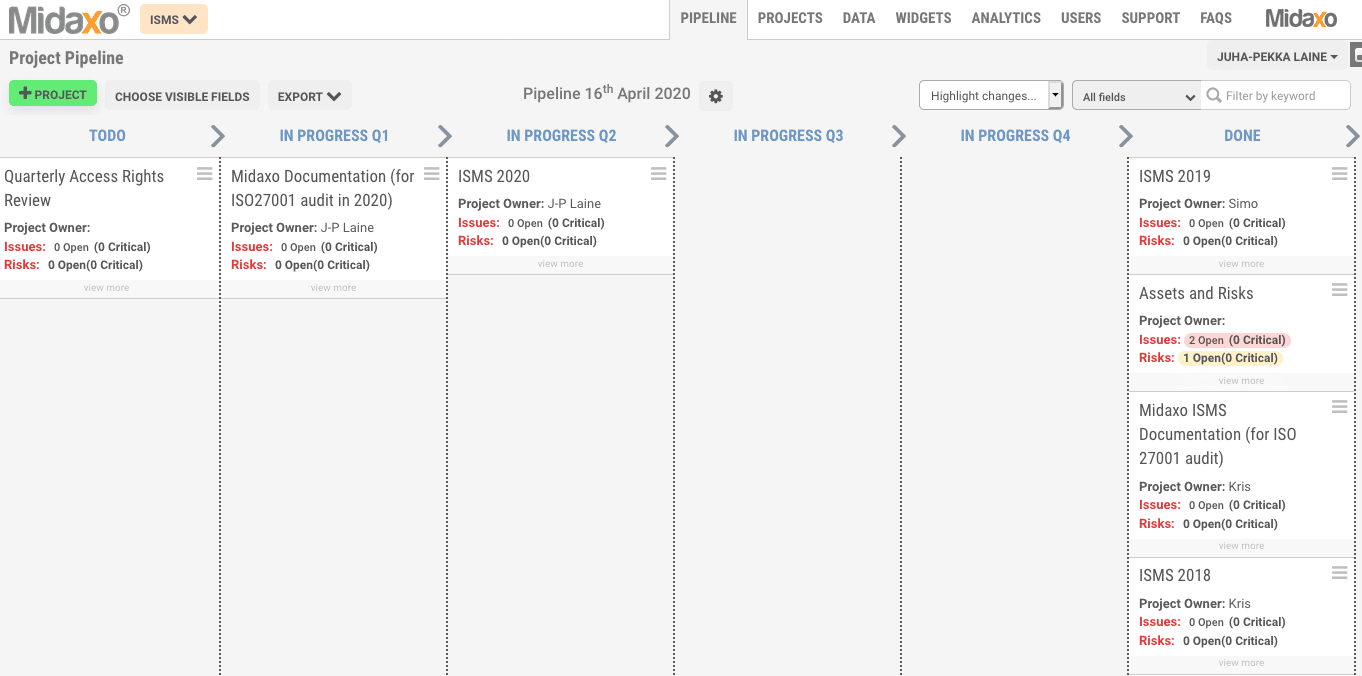Click CHOOSE VISIBLE FIELDS button
The height and width of the screenshot is (676, 1362).
click(x=182, y=96)
